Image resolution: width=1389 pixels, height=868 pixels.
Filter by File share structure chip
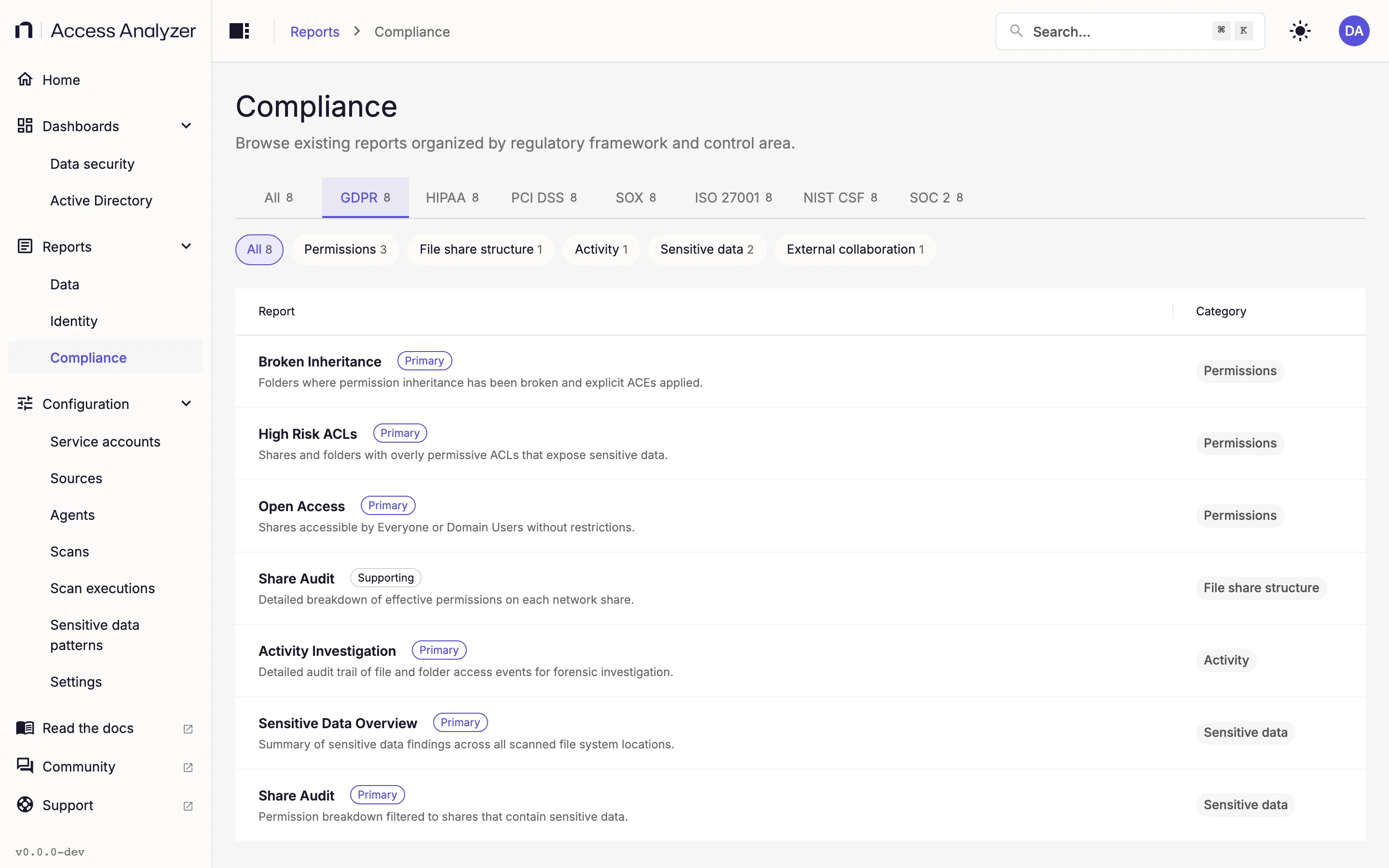[x=481, y=249]
